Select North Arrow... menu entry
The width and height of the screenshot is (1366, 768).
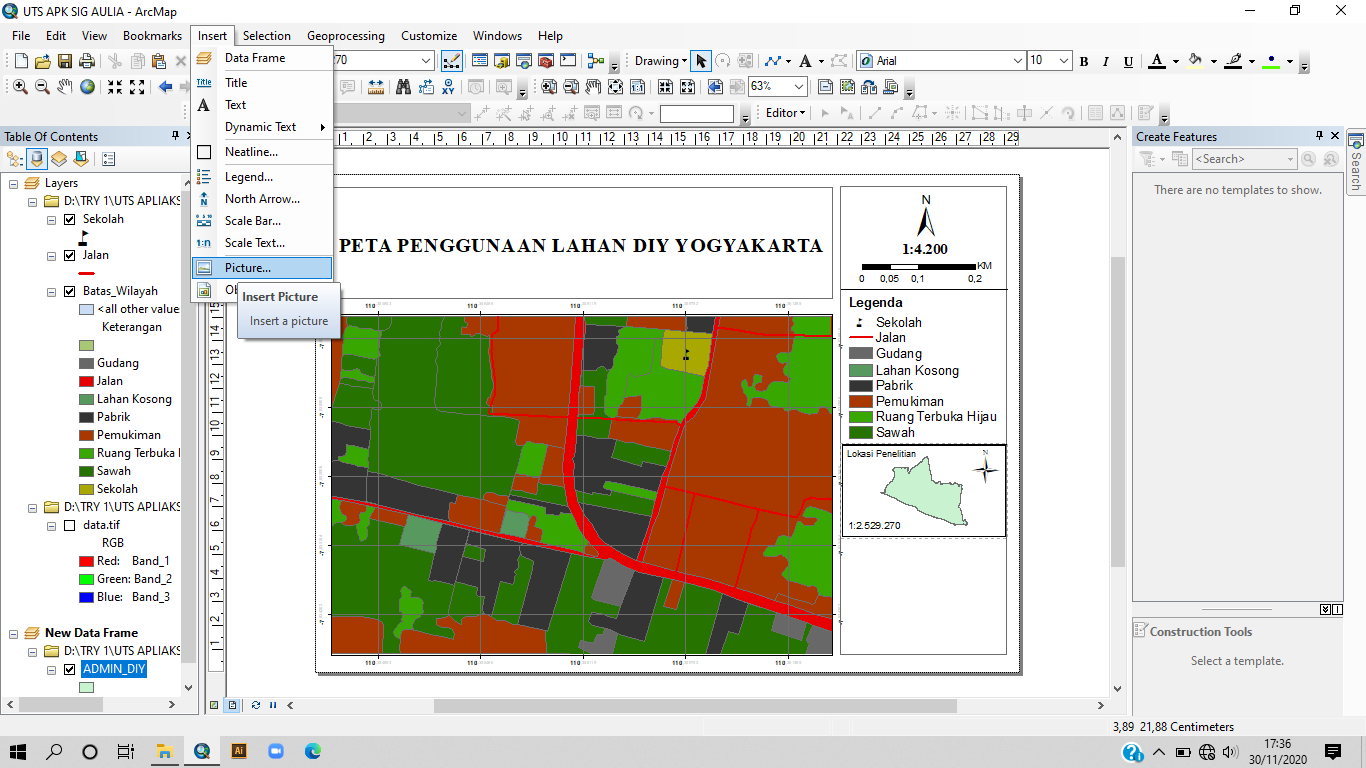click(261, 199)
